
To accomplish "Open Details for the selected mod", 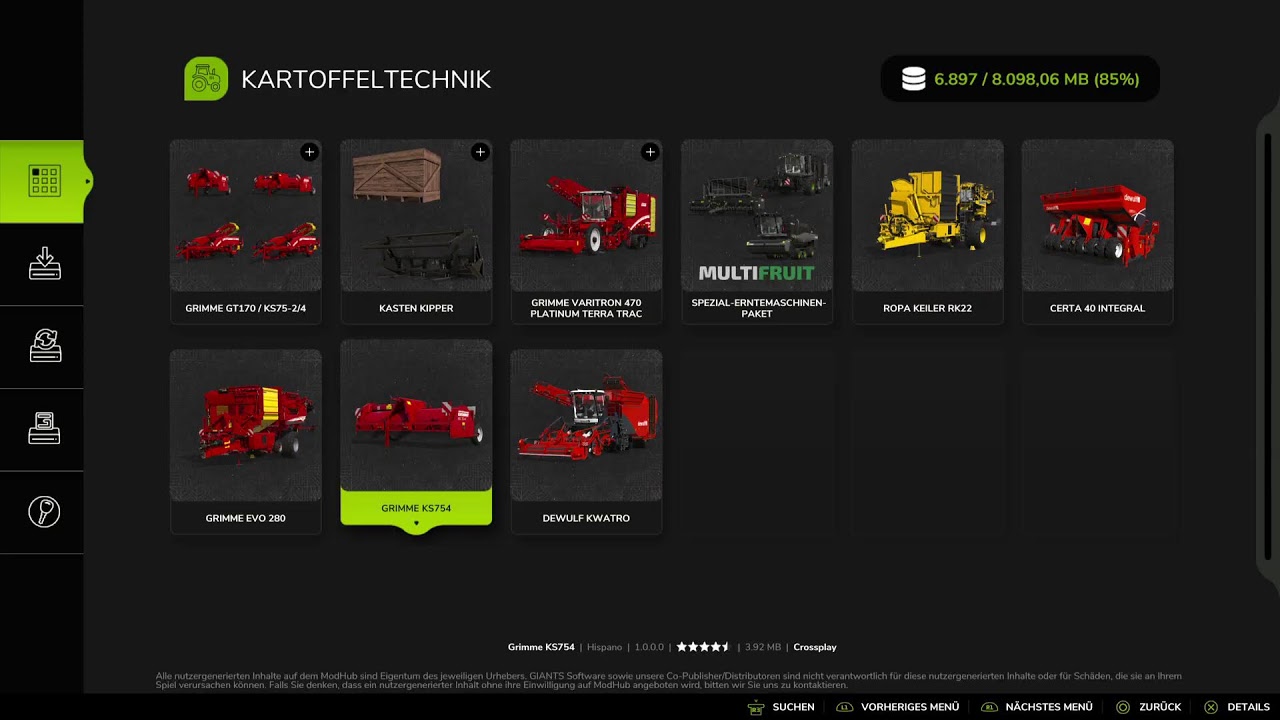I will click(x=1236, y=707).
